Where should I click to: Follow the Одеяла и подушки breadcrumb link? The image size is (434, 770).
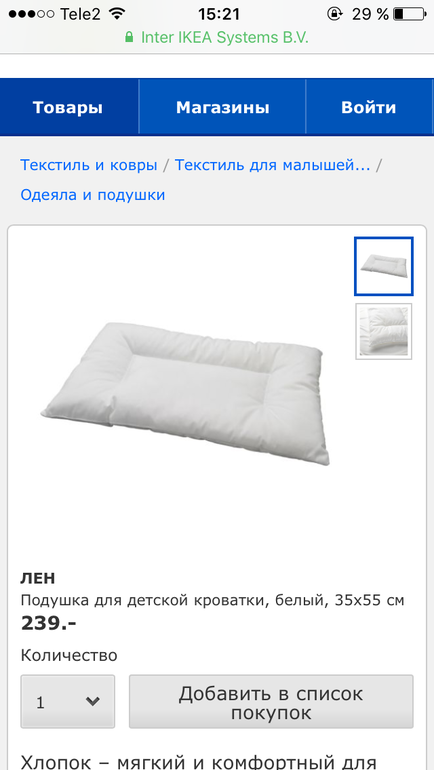93,195
